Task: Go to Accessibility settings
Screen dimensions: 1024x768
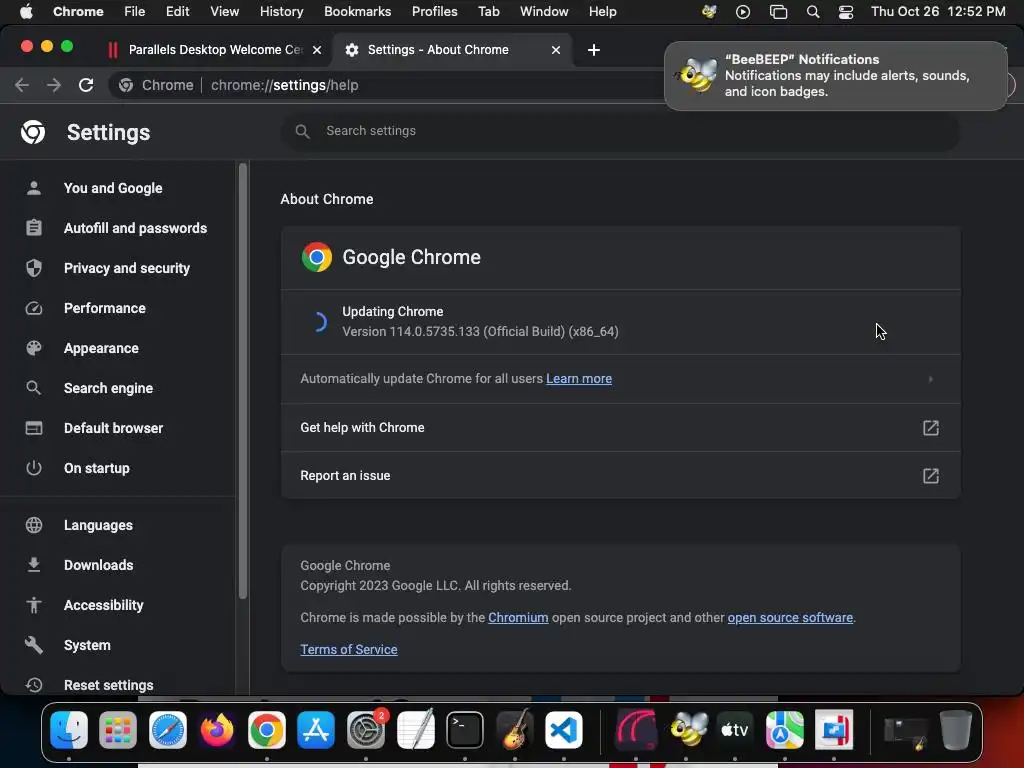Action: click(x=103, y=605)
